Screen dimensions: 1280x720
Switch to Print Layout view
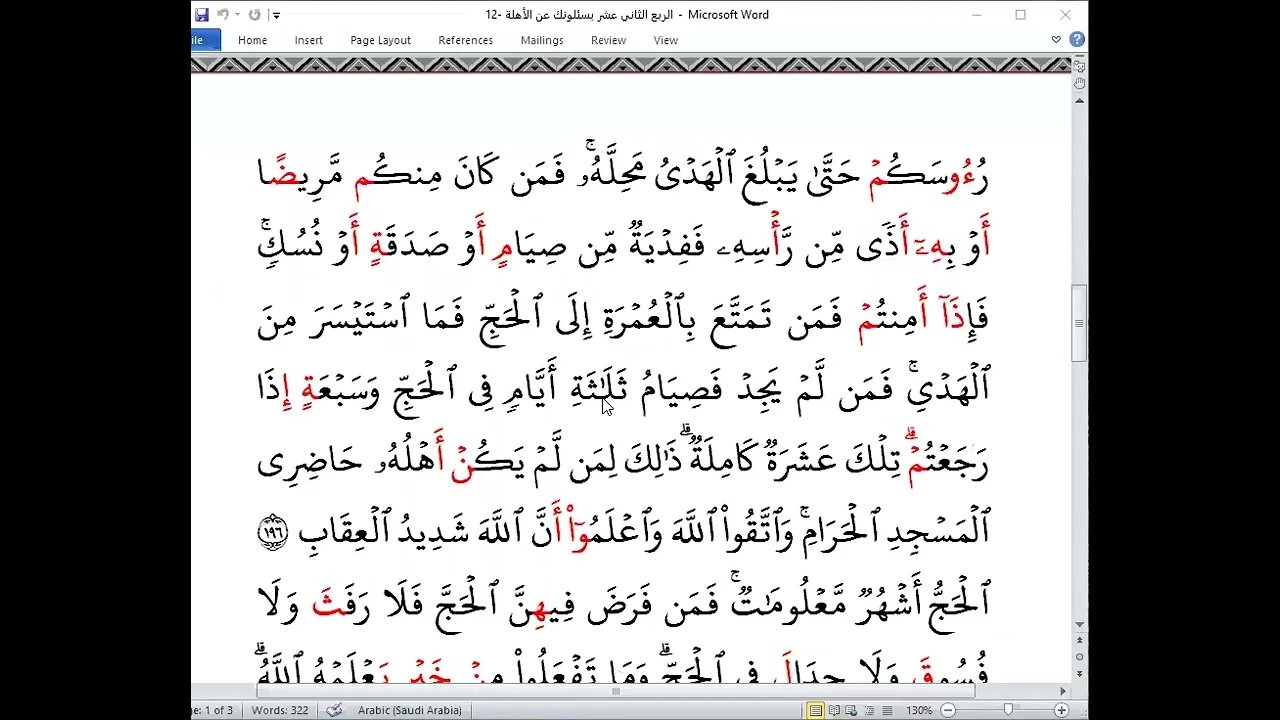click(x=816, y=710)
